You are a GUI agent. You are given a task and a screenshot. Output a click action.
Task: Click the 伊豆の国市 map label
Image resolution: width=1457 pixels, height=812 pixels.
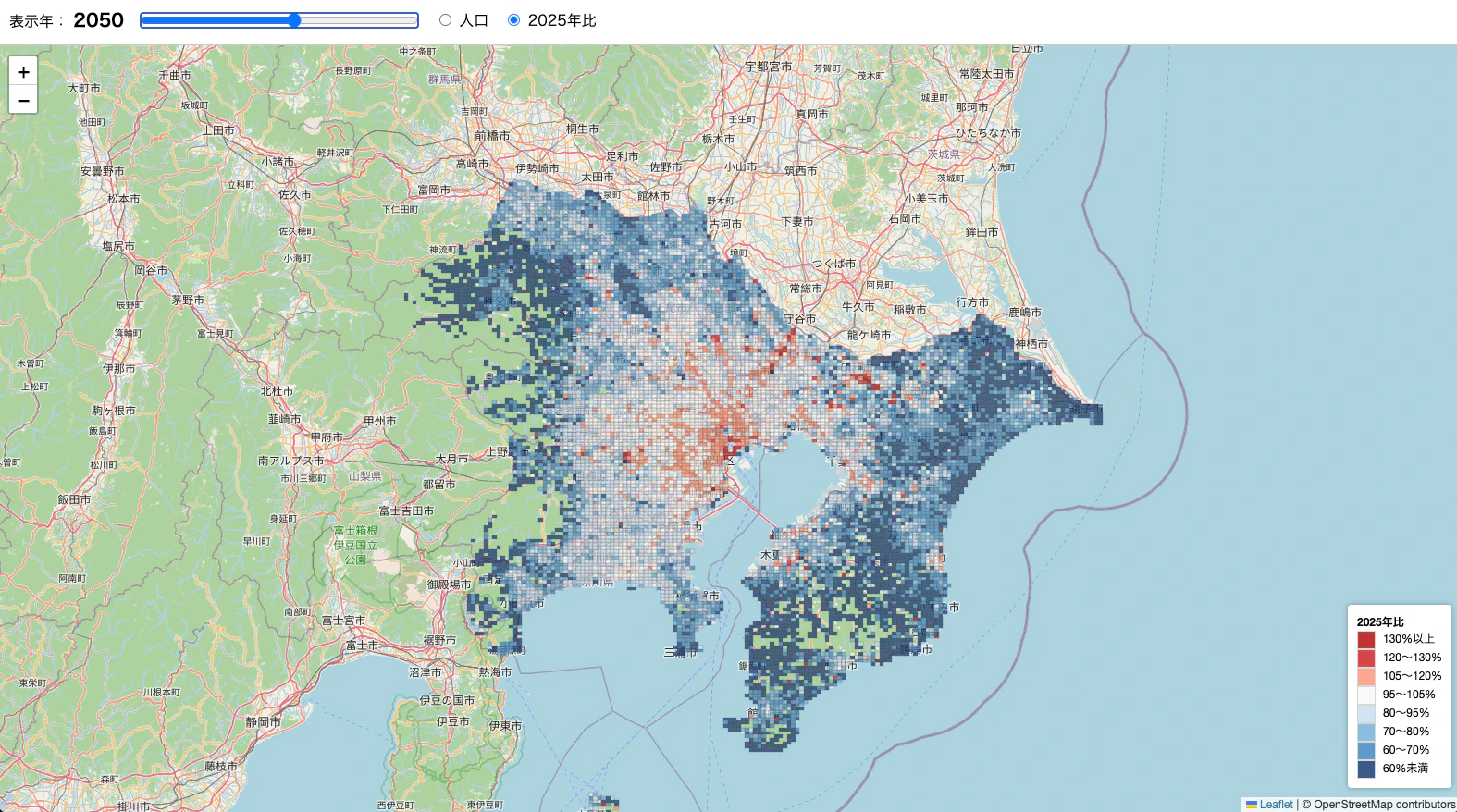pos(447,701)
